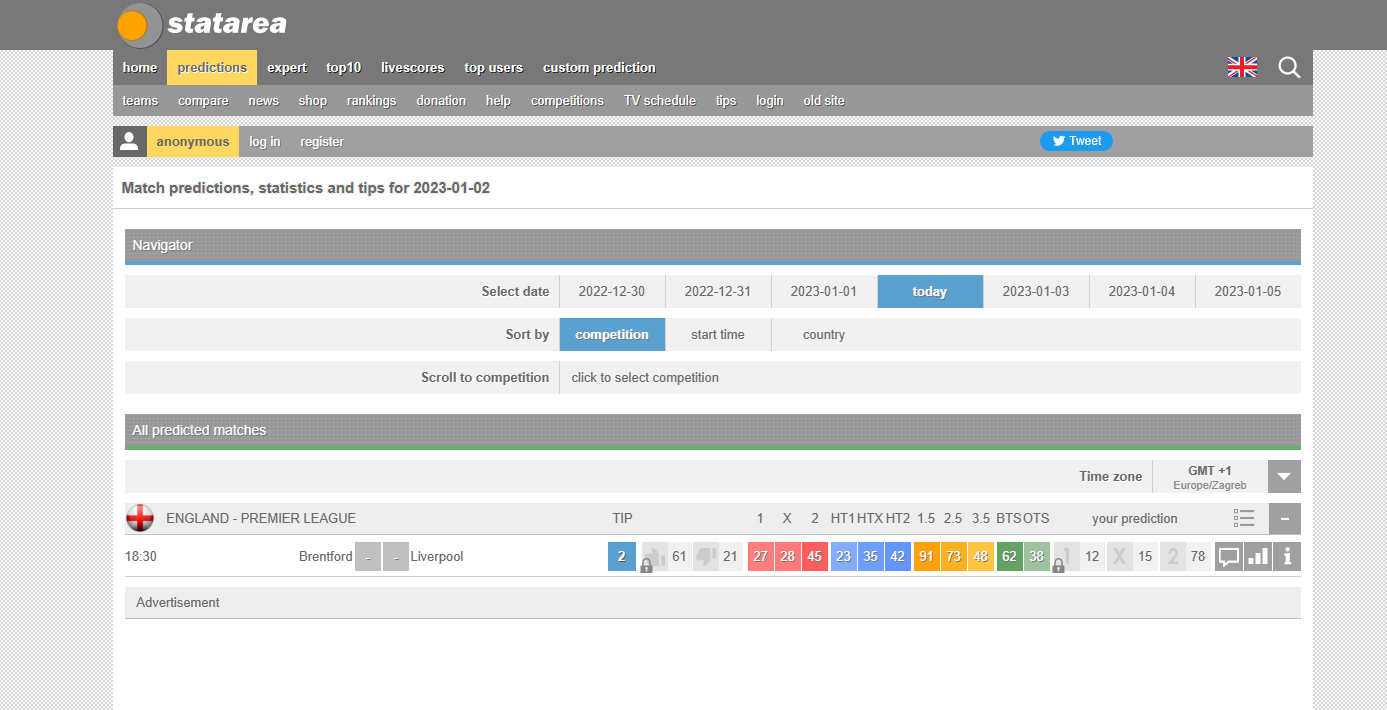The width and height of the screenshot is (1387, 710).
Task: Open the donation submenu link
Action: pyautogui.click(x=441, y=100)
